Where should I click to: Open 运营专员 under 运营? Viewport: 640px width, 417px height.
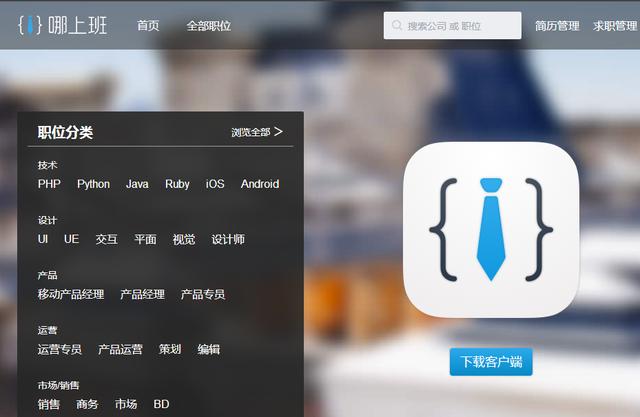click(60, 350)
